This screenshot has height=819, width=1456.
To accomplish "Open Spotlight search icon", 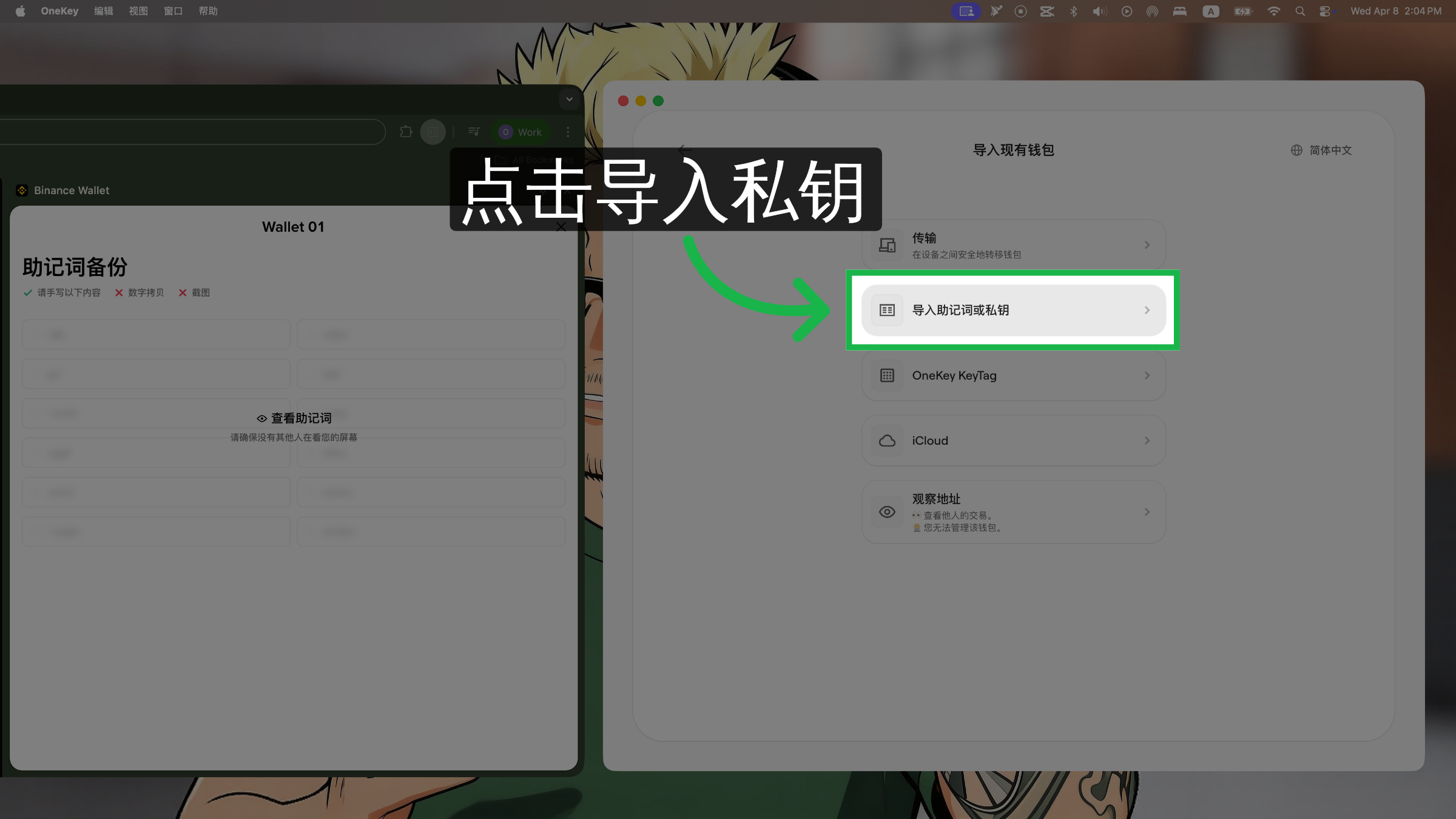I will [1299, 11].
